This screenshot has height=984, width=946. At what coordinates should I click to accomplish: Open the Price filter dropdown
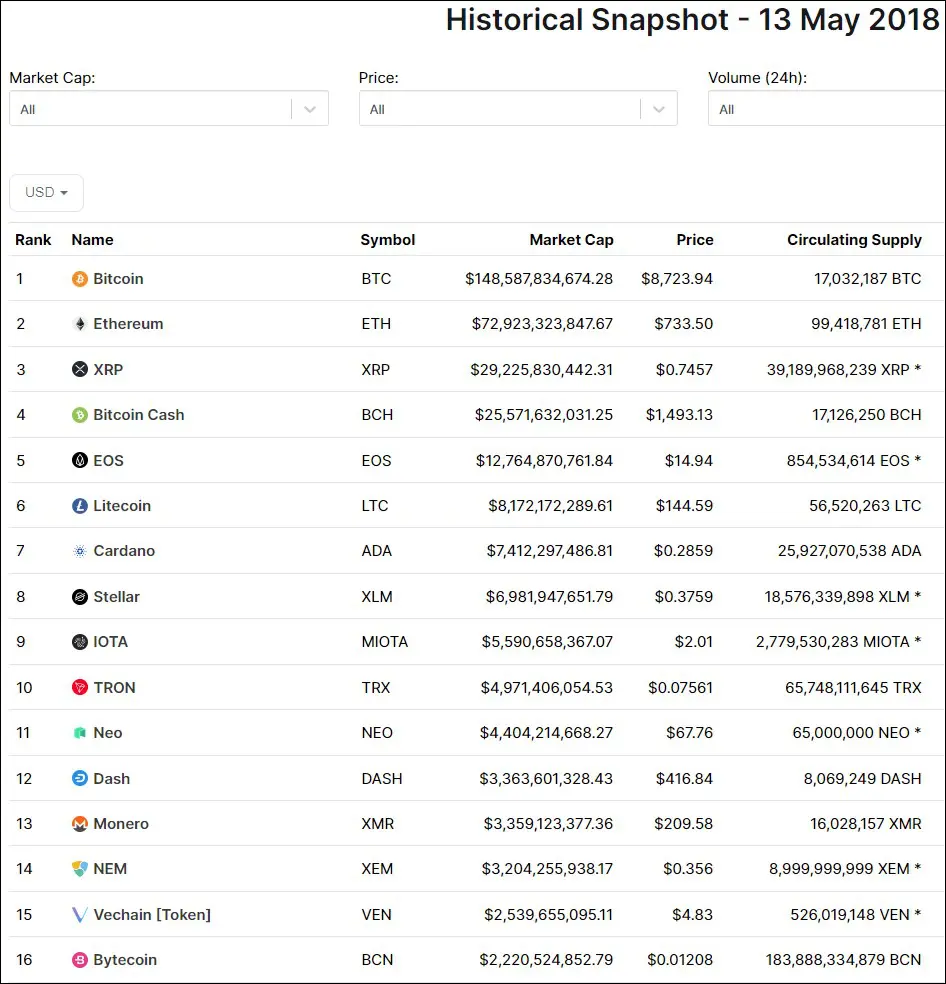coord(518,109)
